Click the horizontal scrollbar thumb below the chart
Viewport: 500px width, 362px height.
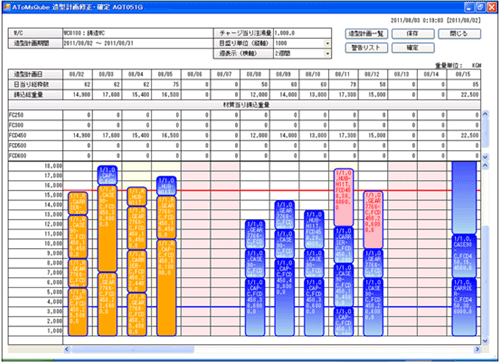pyautogui.click(x=133, y=349)
